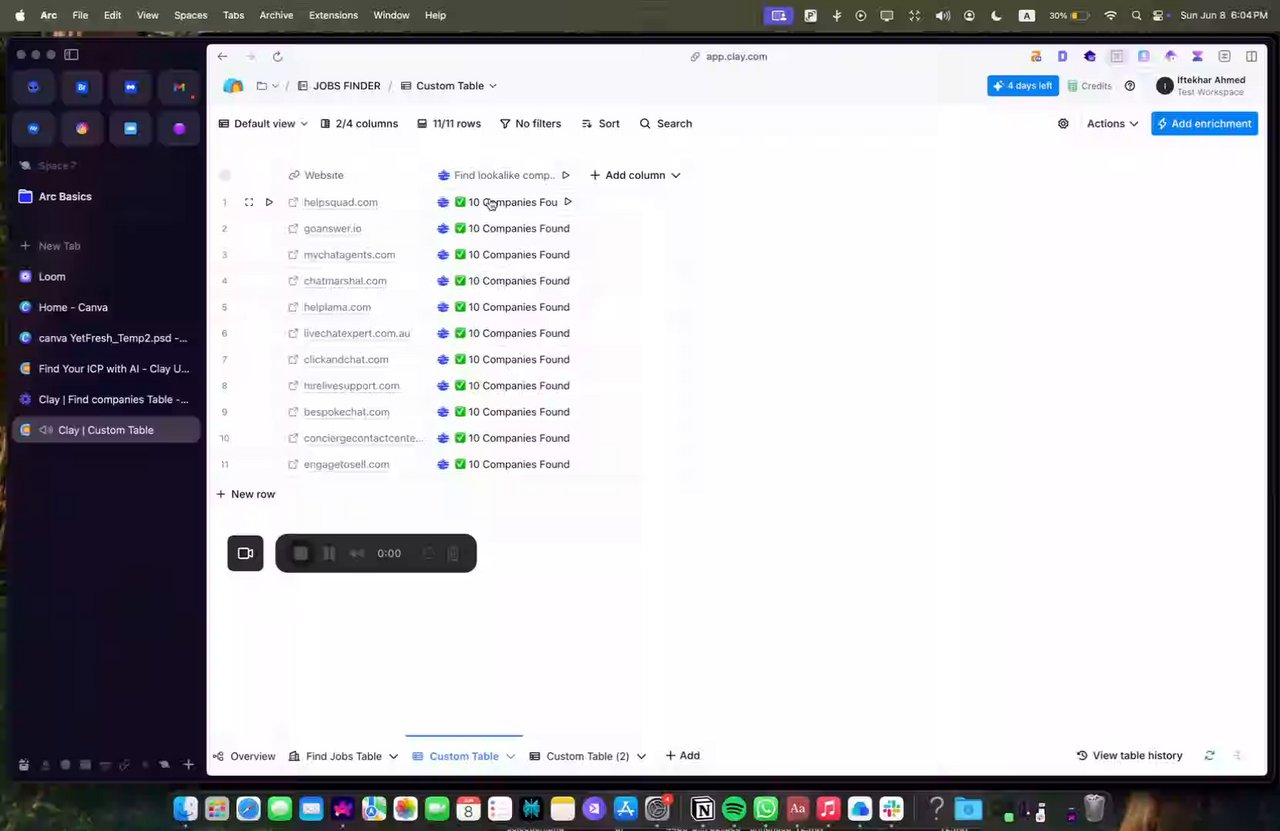Click the Sort button

[600, 124]
